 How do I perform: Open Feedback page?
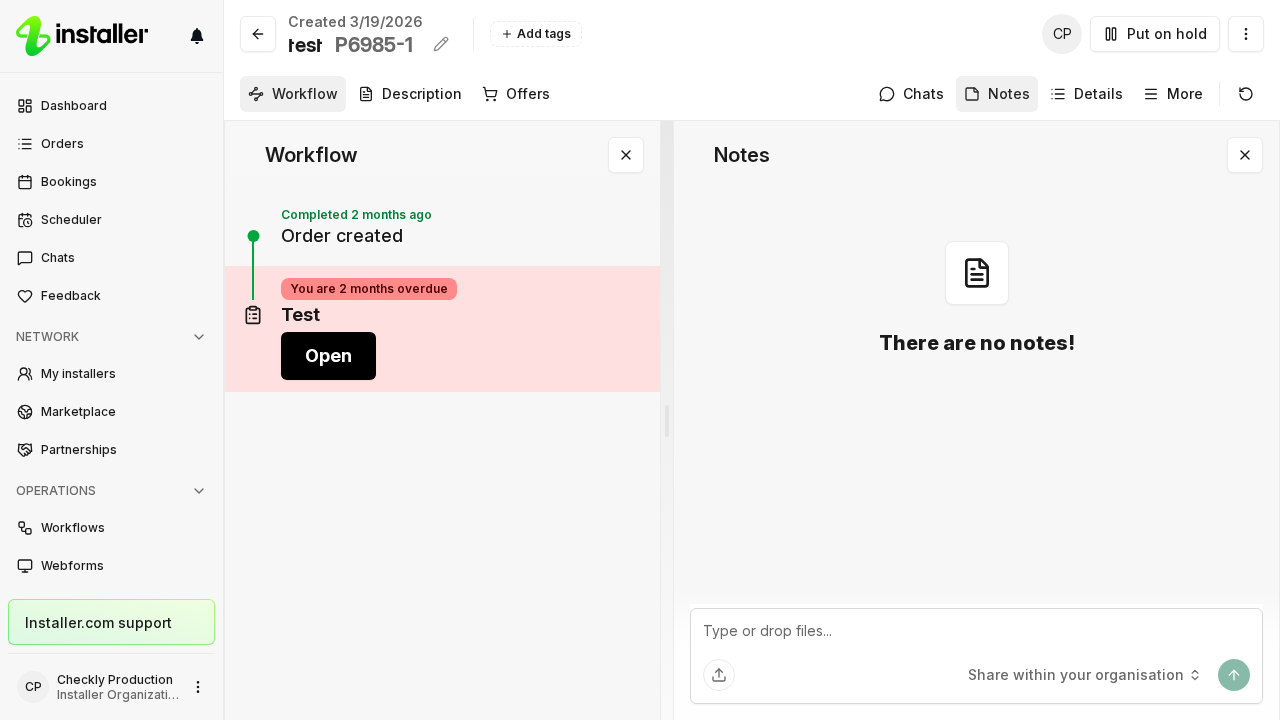point(112,296)
